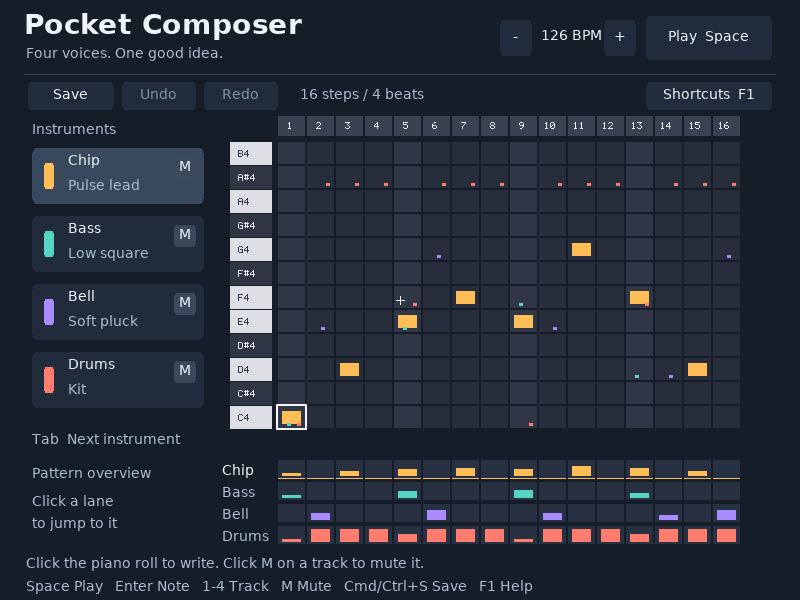The width and height of the screenshot is (800, 600).
Task: Click the Undo button
Action: (x=159, y=95)
